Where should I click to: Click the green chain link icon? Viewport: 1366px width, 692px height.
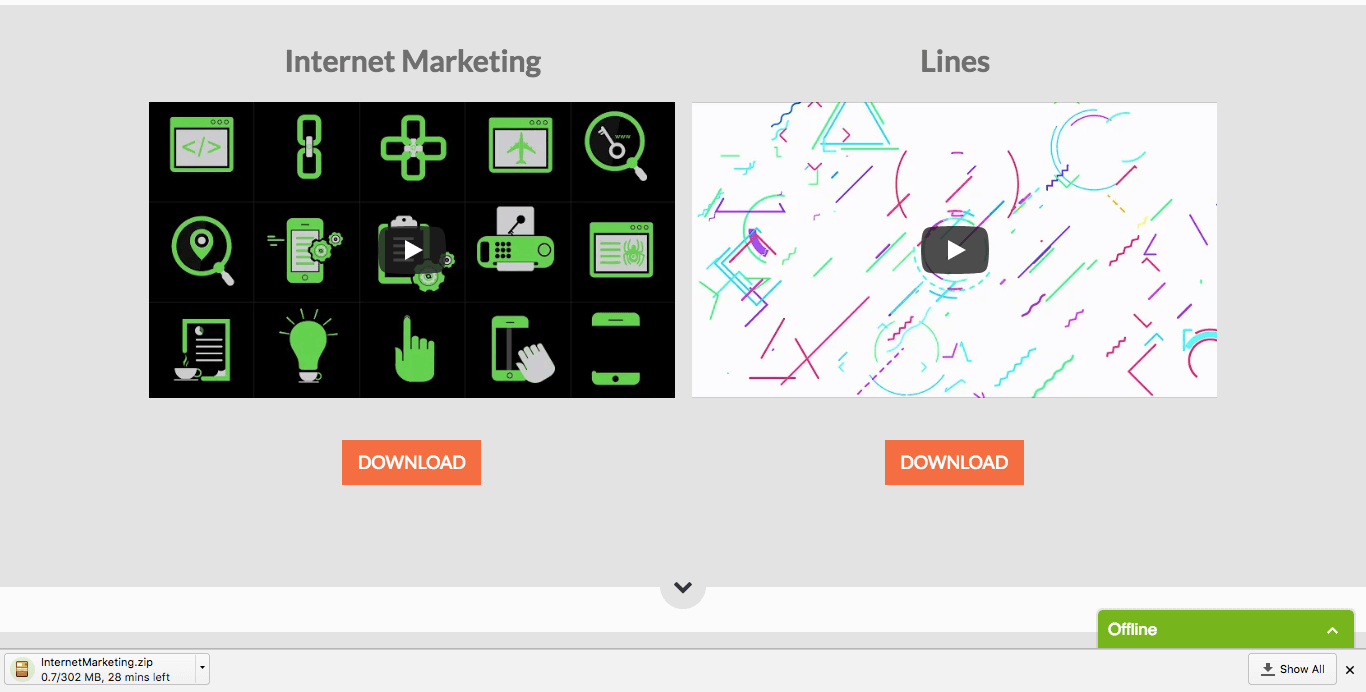point(308,147)
